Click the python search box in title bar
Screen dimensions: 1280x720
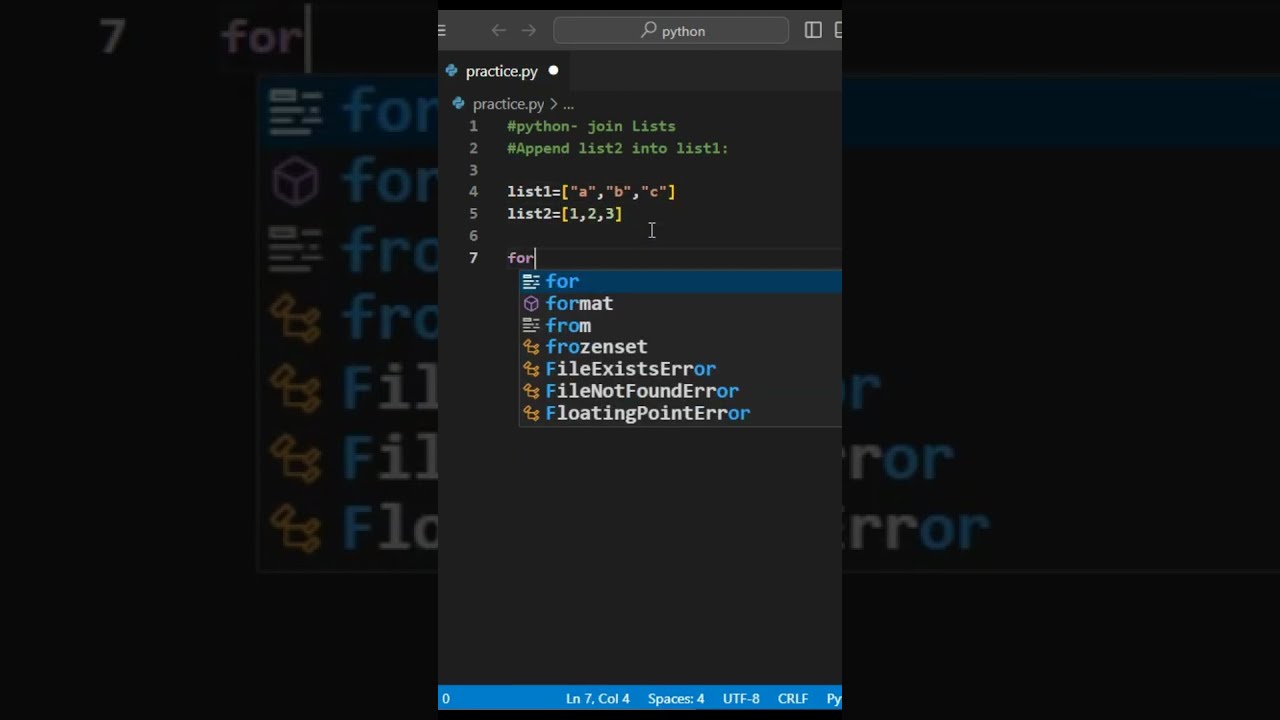673,31
